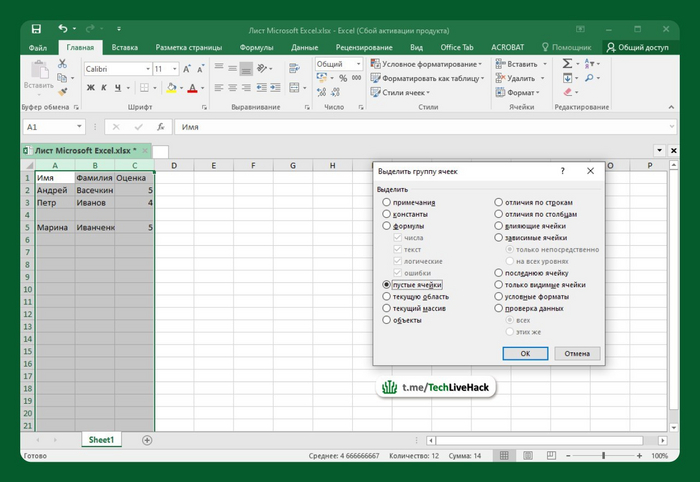
Task: Click the Cut scissors icon
Action: pyautogui.click(x=62, y=64)
